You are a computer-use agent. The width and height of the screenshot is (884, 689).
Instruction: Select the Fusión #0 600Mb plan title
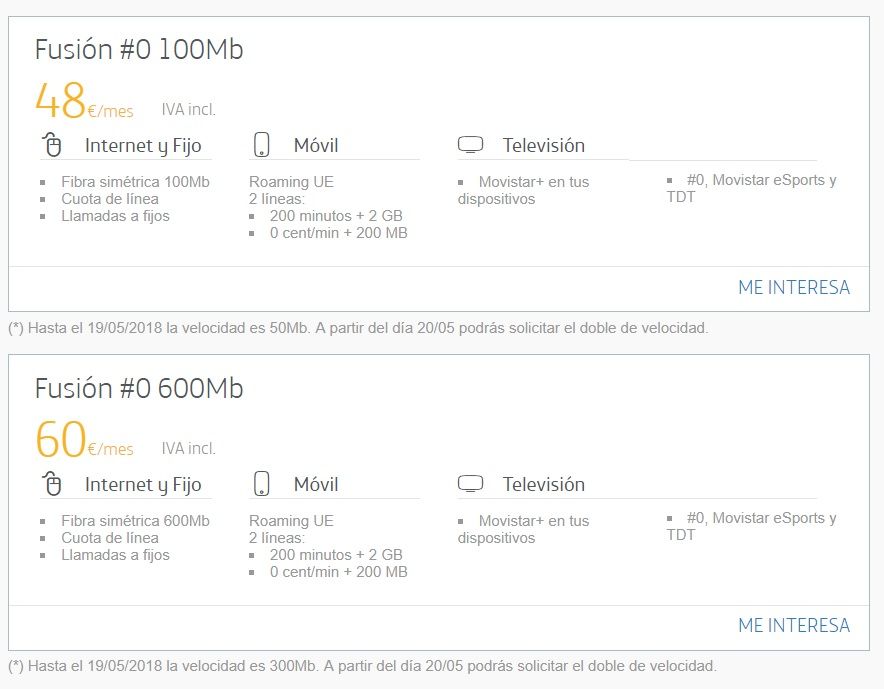139,387
